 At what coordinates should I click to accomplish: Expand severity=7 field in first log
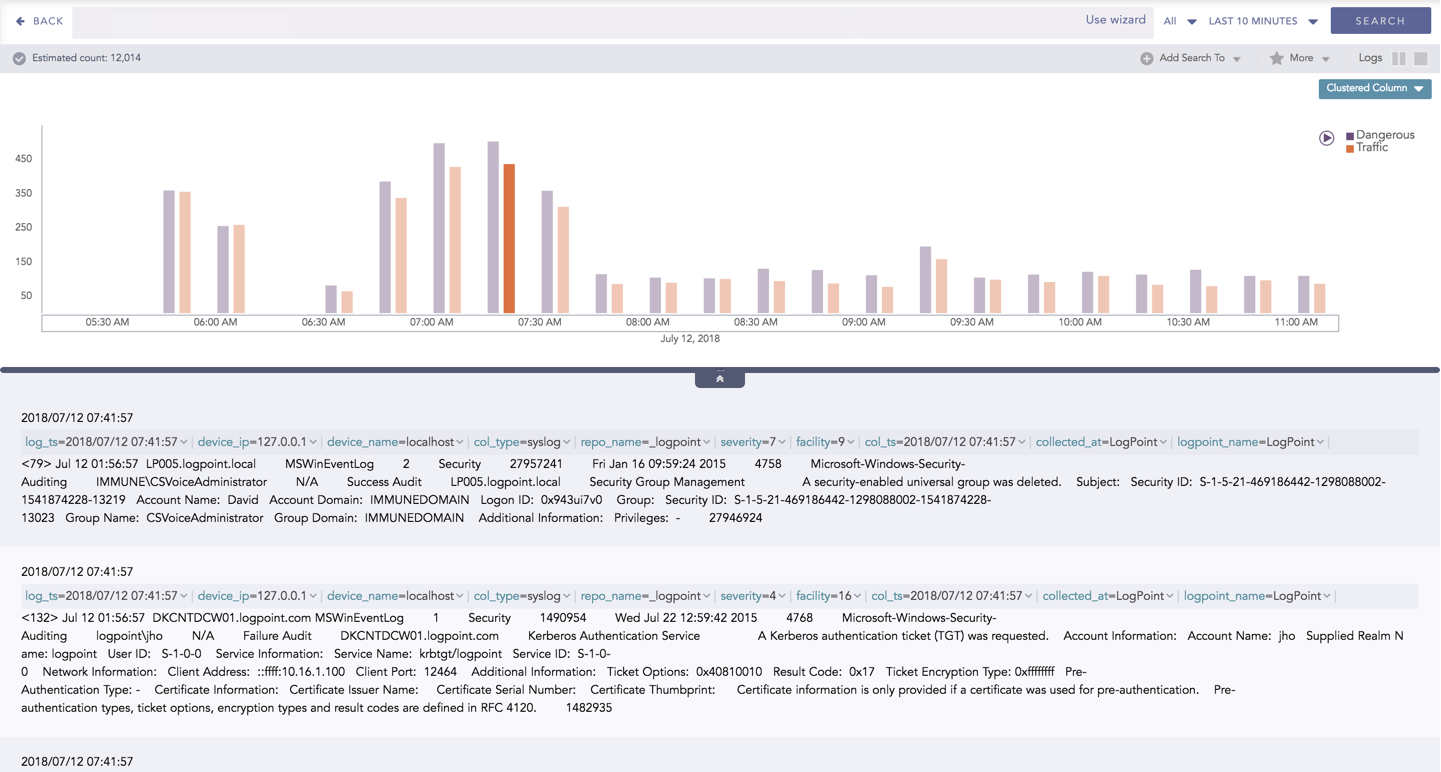click(752, 442)
